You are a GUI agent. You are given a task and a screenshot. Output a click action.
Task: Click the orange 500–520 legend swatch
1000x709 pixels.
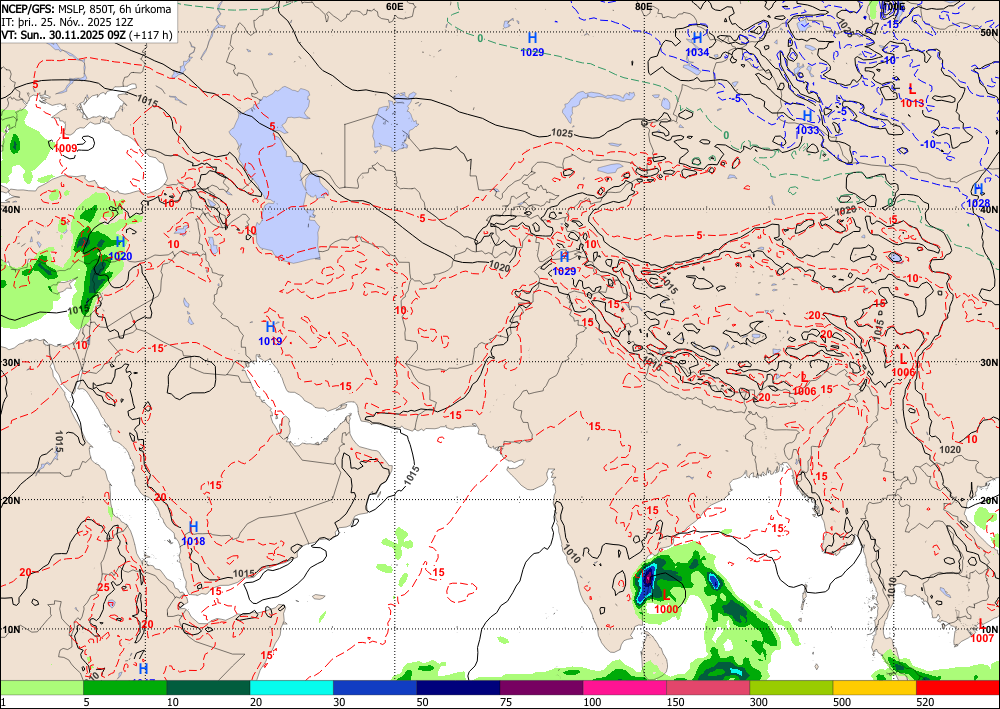point(874,687)
